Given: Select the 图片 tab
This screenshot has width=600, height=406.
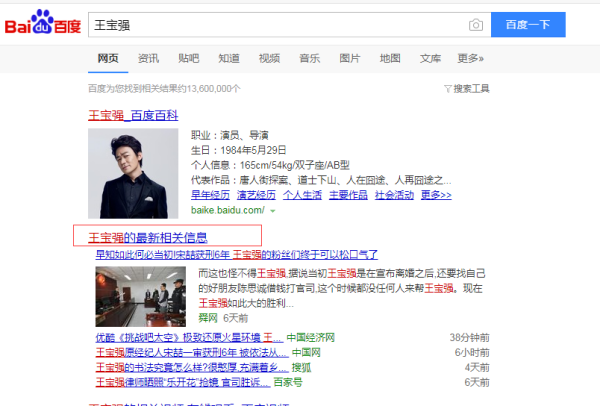Looking at the screenshot, I should pos(350,59).
